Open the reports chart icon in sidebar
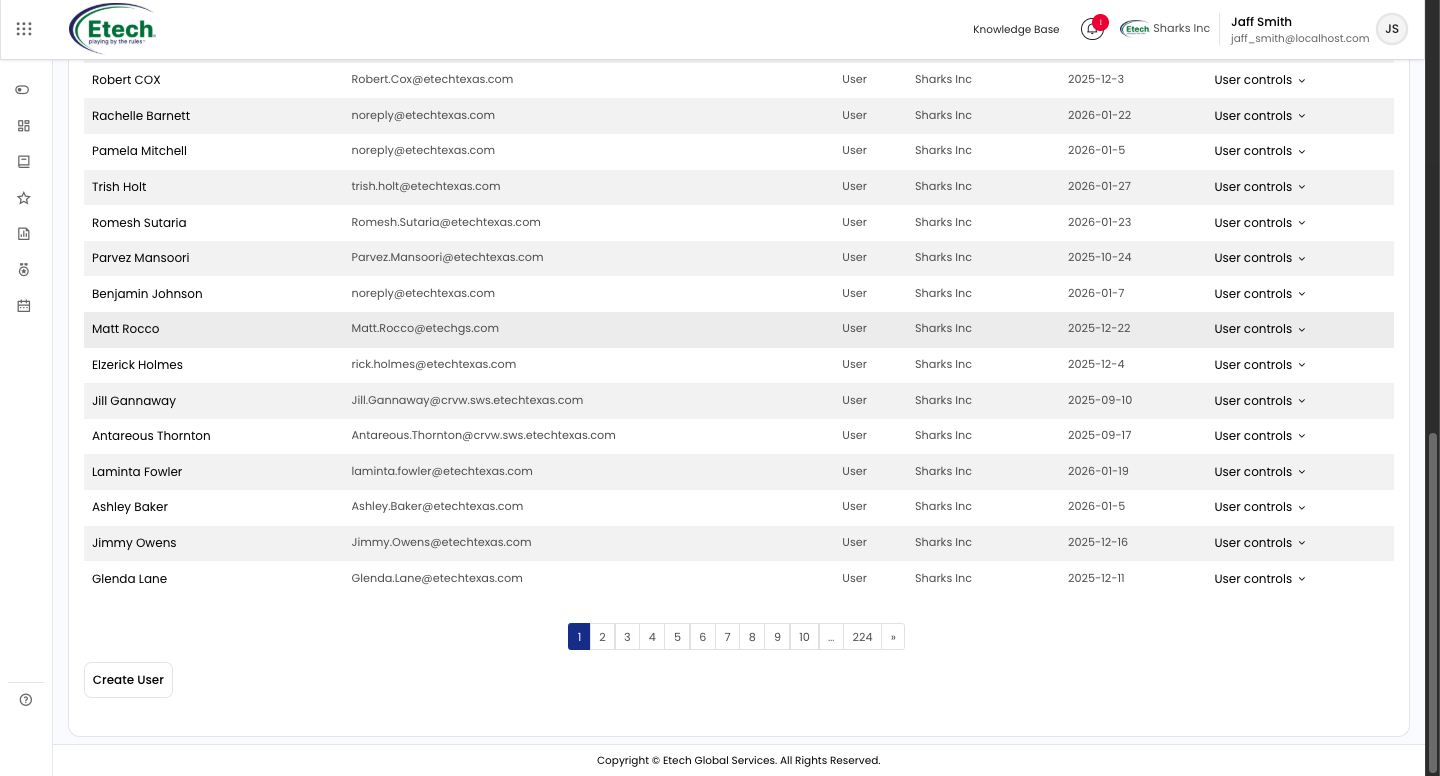 (x=24, y=234)
